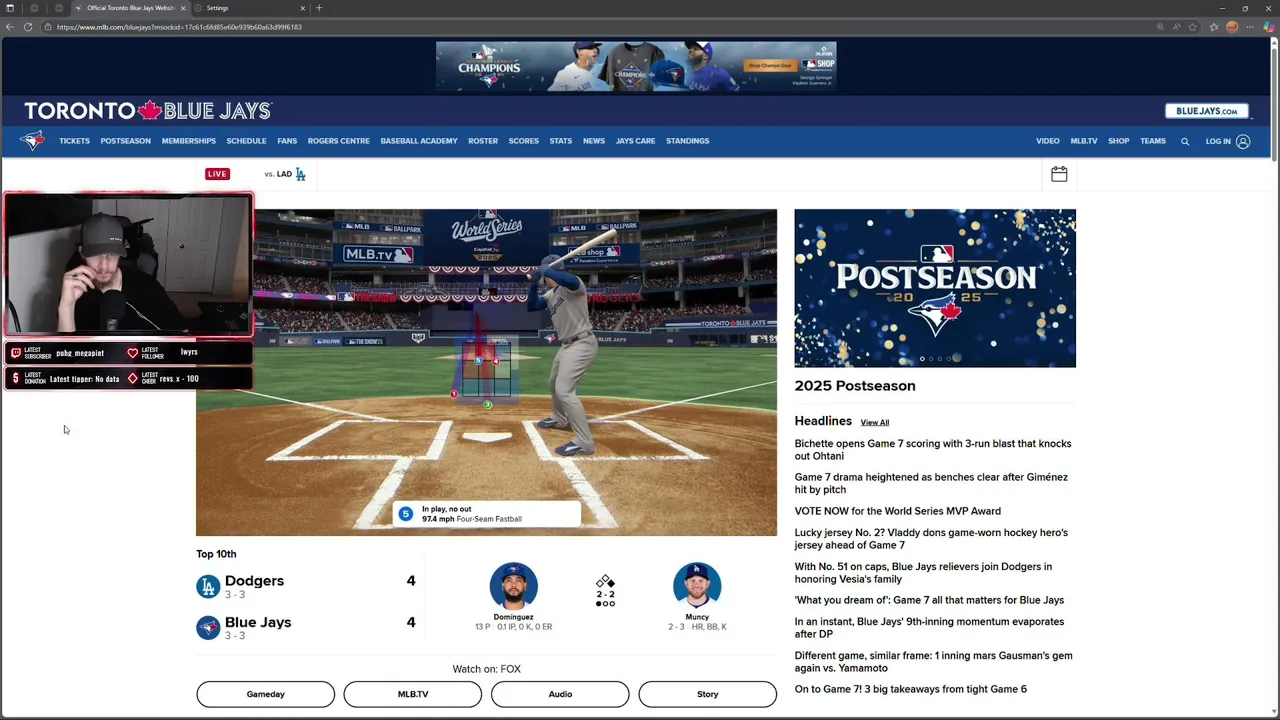Open ROSTER menu item
Screen dimensions: 1280x720
[483, 141]
